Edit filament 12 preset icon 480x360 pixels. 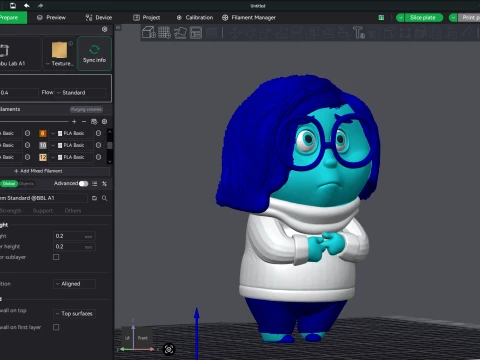pos(98,157)
